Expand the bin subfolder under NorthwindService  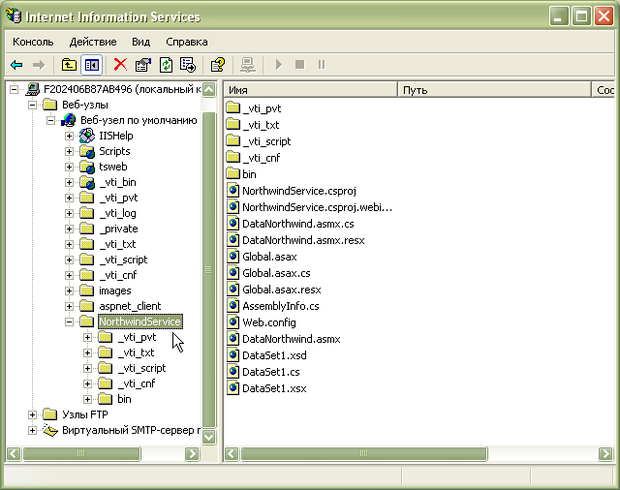tap(88, 399)
